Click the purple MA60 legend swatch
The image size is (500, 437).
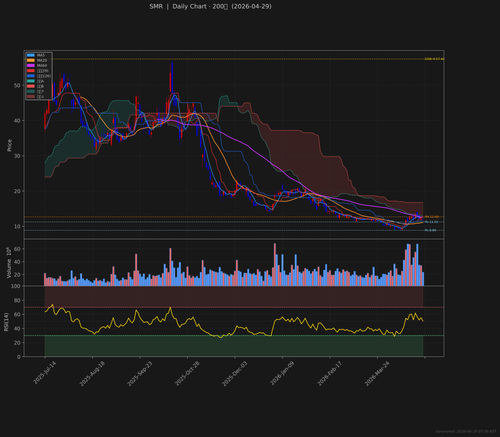click(x=31, y=65)
